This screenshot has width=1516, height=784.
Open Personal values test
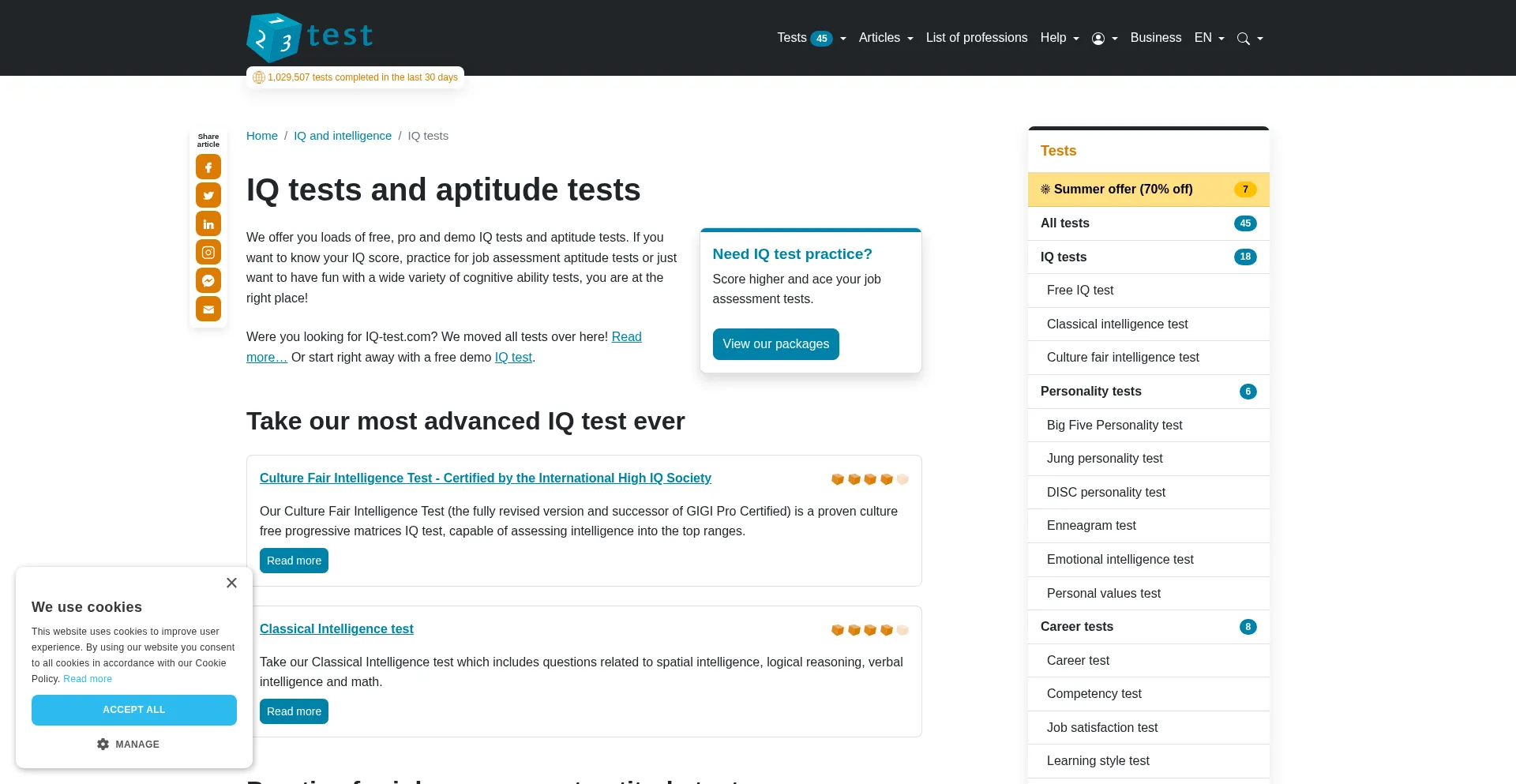1149,594
